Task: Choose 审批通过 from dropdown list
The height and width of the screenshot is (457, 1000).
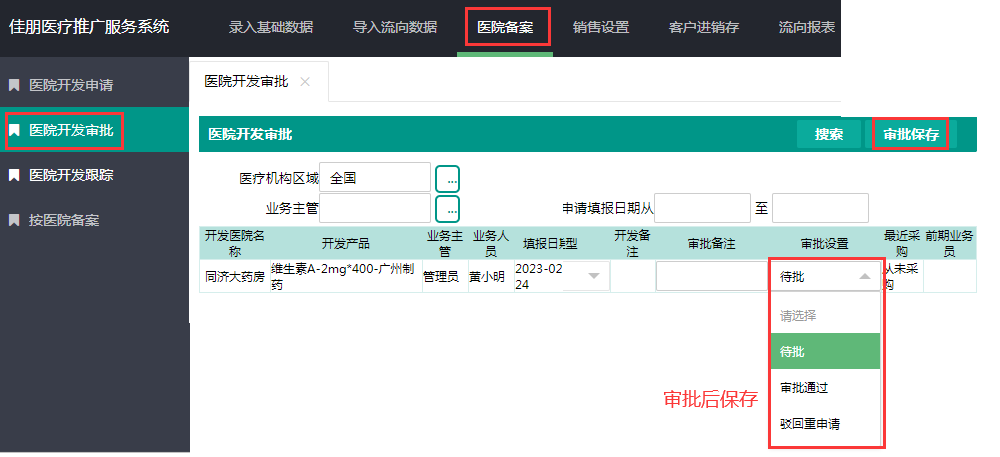Action: pyautogui.click(x=804, y=388)
